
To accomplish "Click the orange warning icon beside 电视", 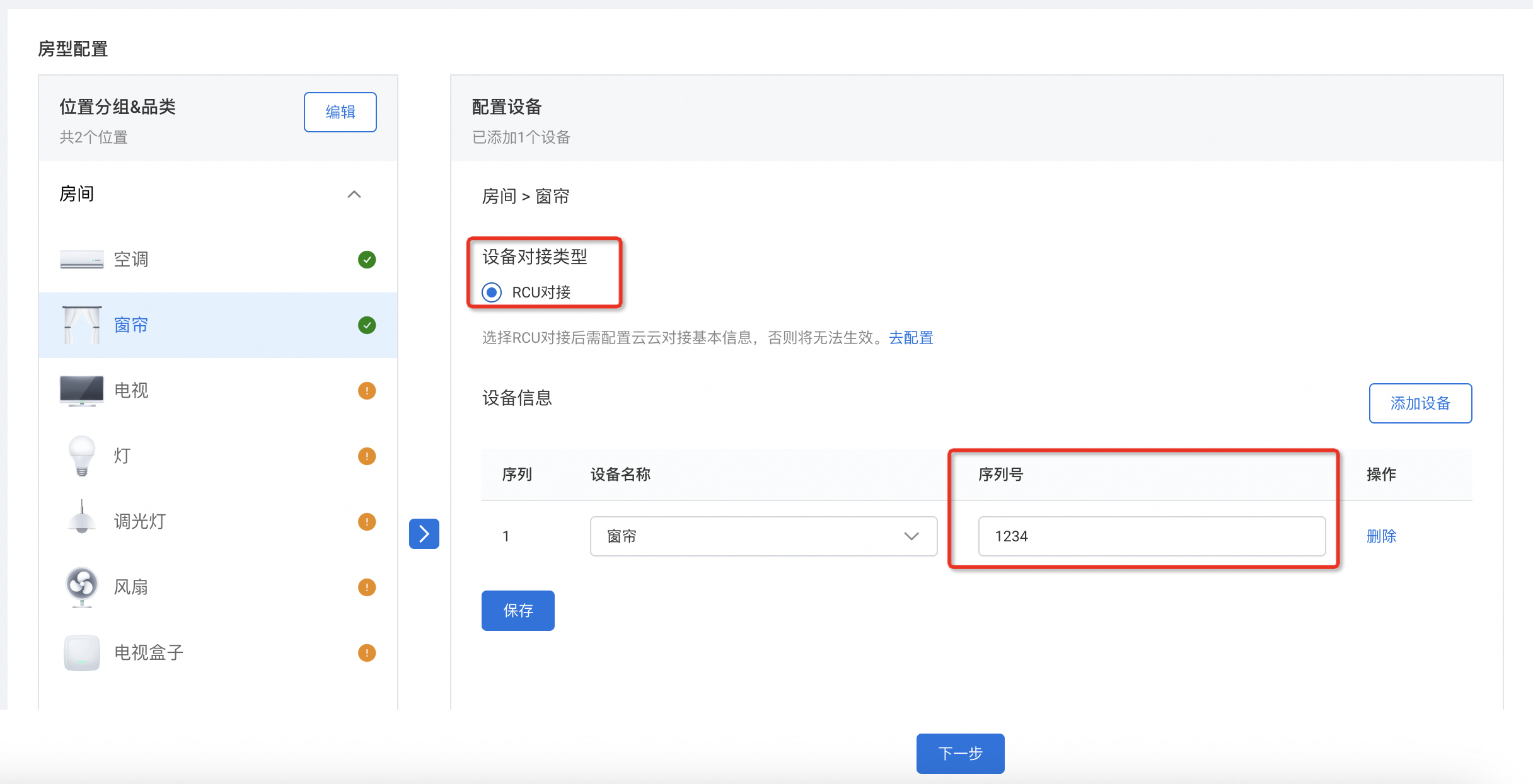I will click(x=367, y=391).
